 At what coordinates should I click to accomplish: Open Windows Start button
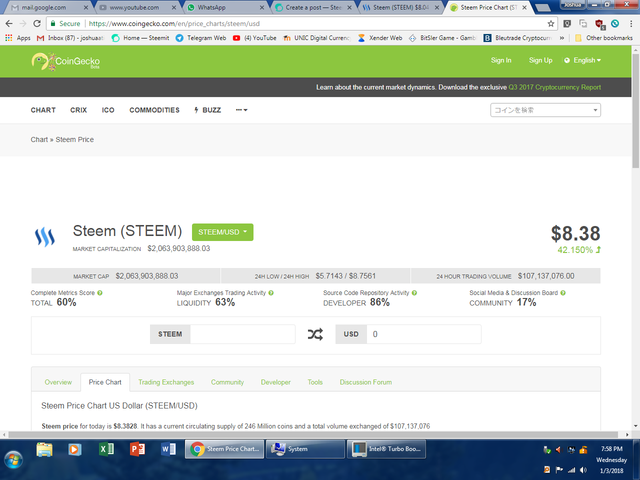click(x=13, y=460)
